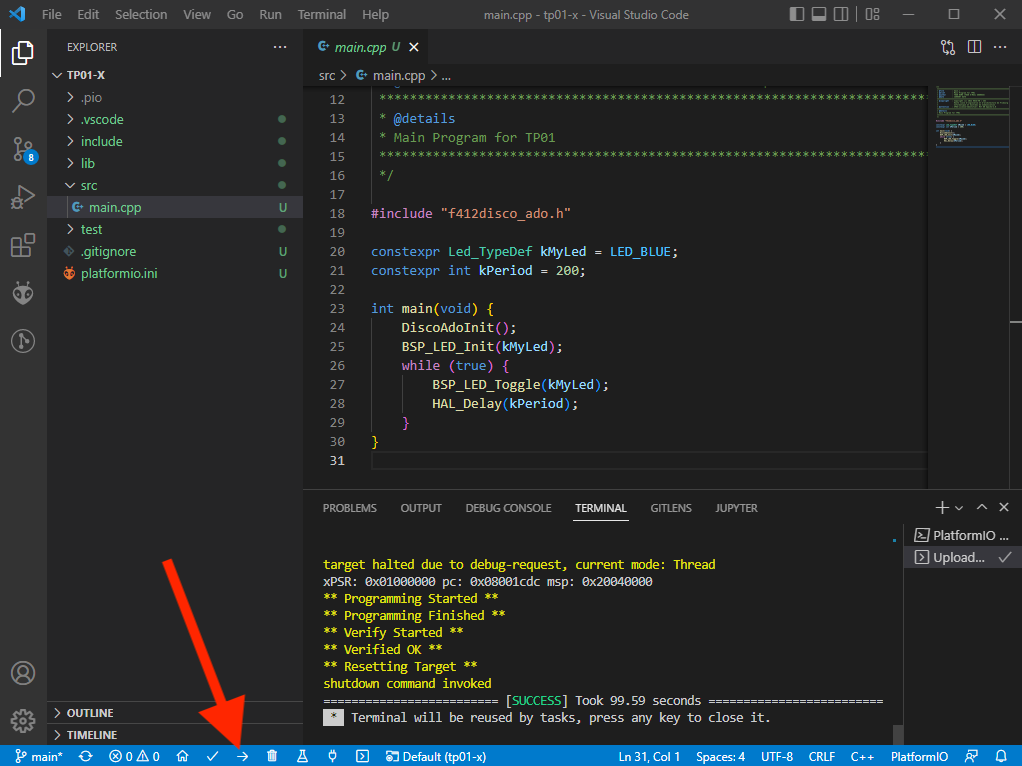This screenshot has width=1022, height=766.
Task: Open the PlatformIO alien icon in activity bar
Action: click(x=22, y=293)
